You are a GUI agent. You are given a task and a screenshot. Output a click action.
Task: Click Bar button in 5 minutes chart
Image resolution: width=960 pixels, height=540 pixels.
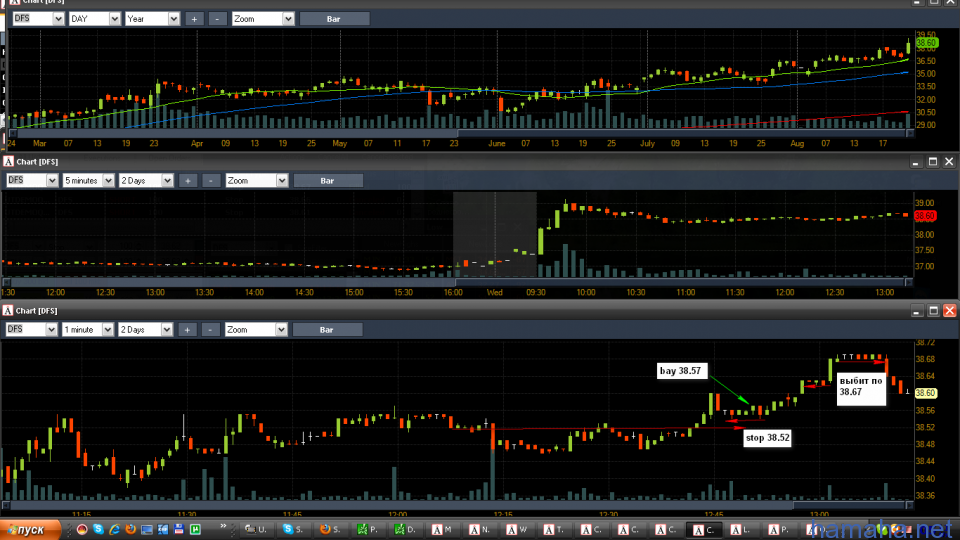[x=328, y=181]
